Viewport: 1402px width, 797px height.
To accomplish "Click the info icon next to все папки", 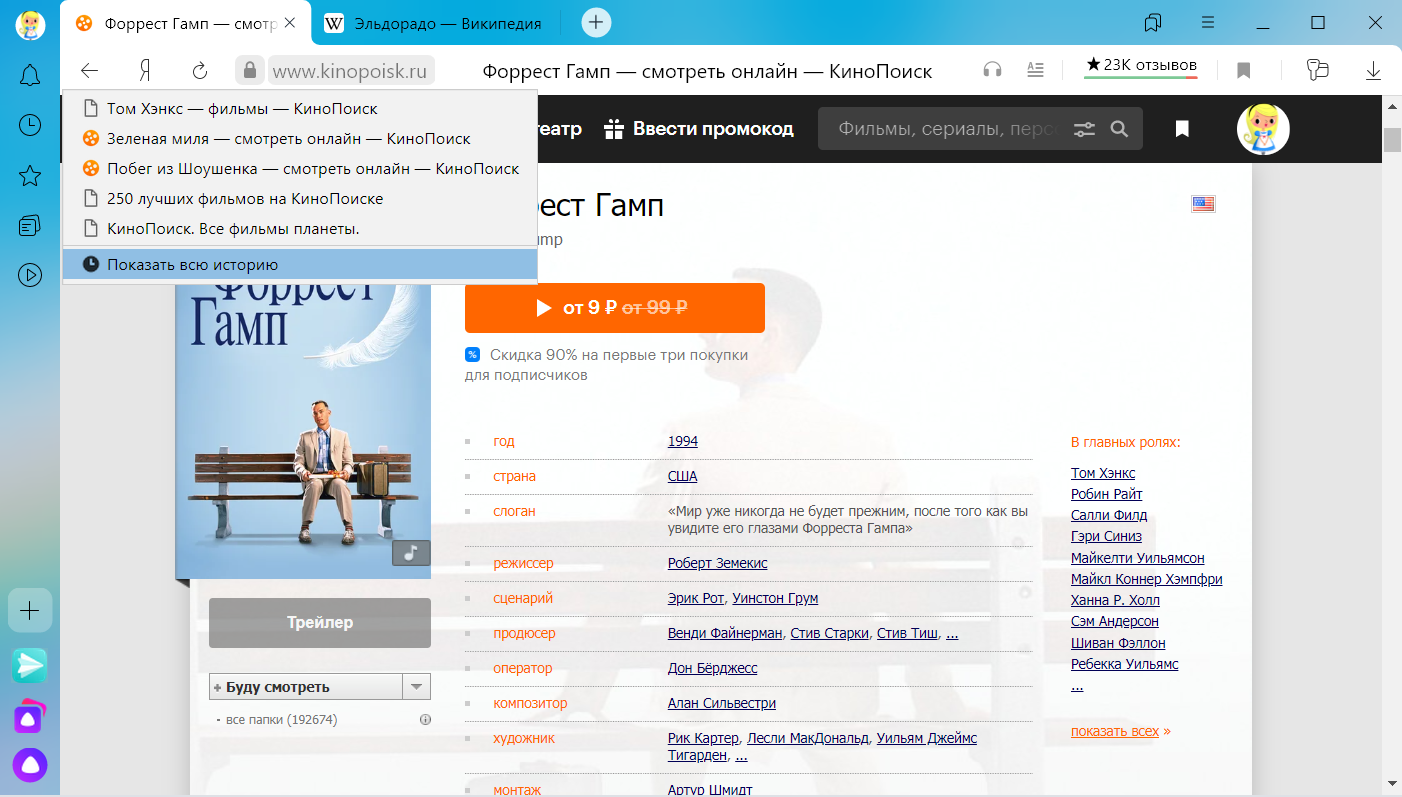I will [425, 720].
